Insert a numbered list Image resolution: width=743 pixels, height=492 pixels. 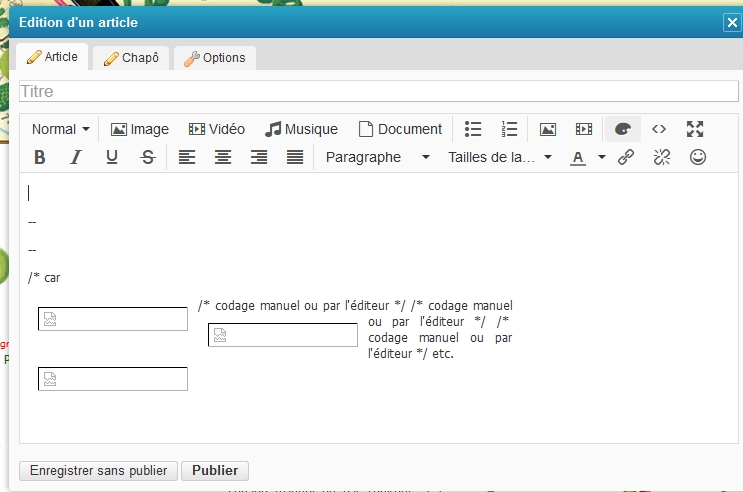point(510,129)
